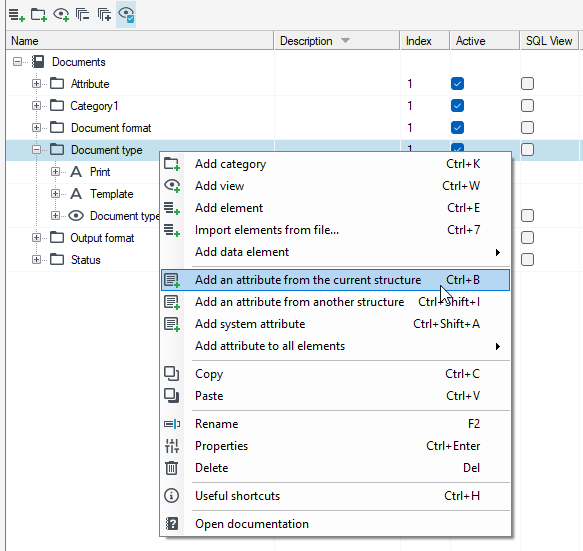583x551 pixels.
Task: Uncheck Active for Category1 row
Action: coord(457,106)
